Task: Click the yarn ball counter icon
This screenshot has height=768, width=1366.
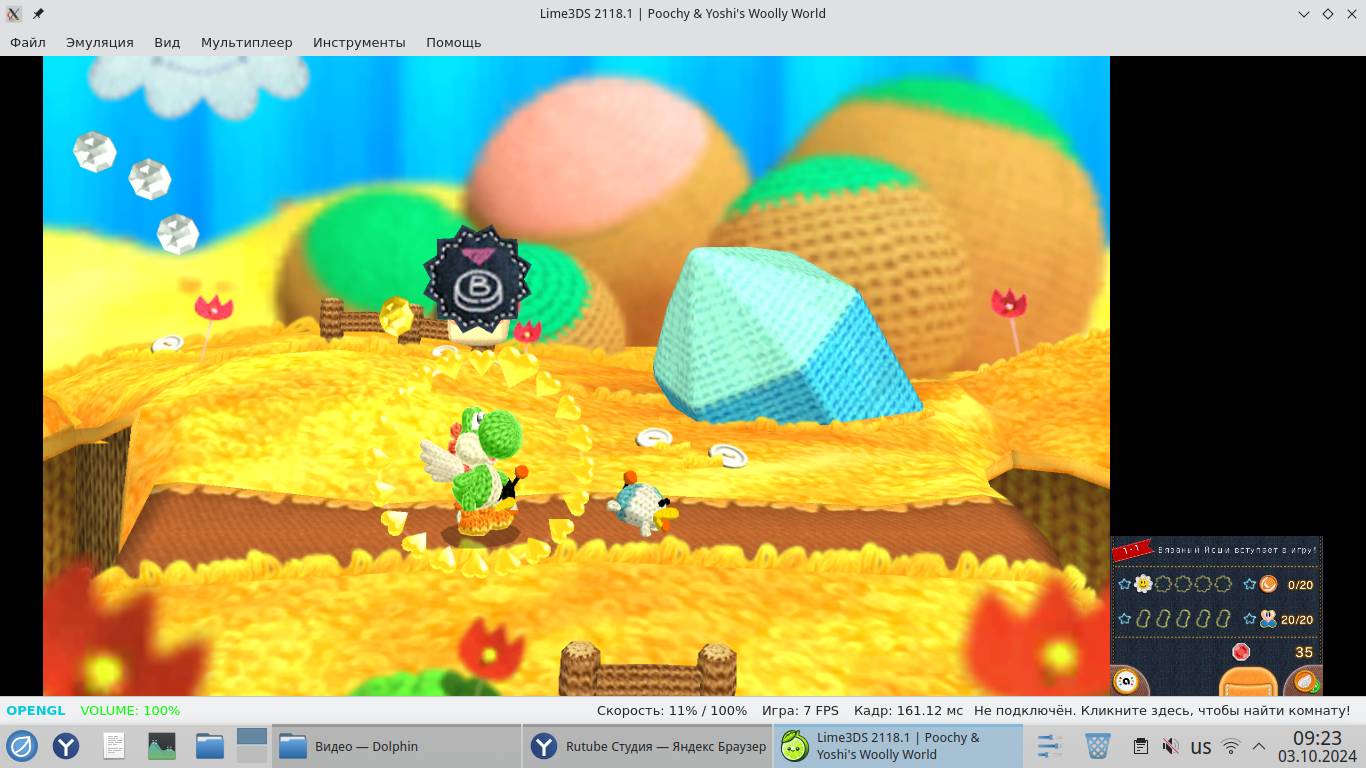Action: [x=1268, y=584]
